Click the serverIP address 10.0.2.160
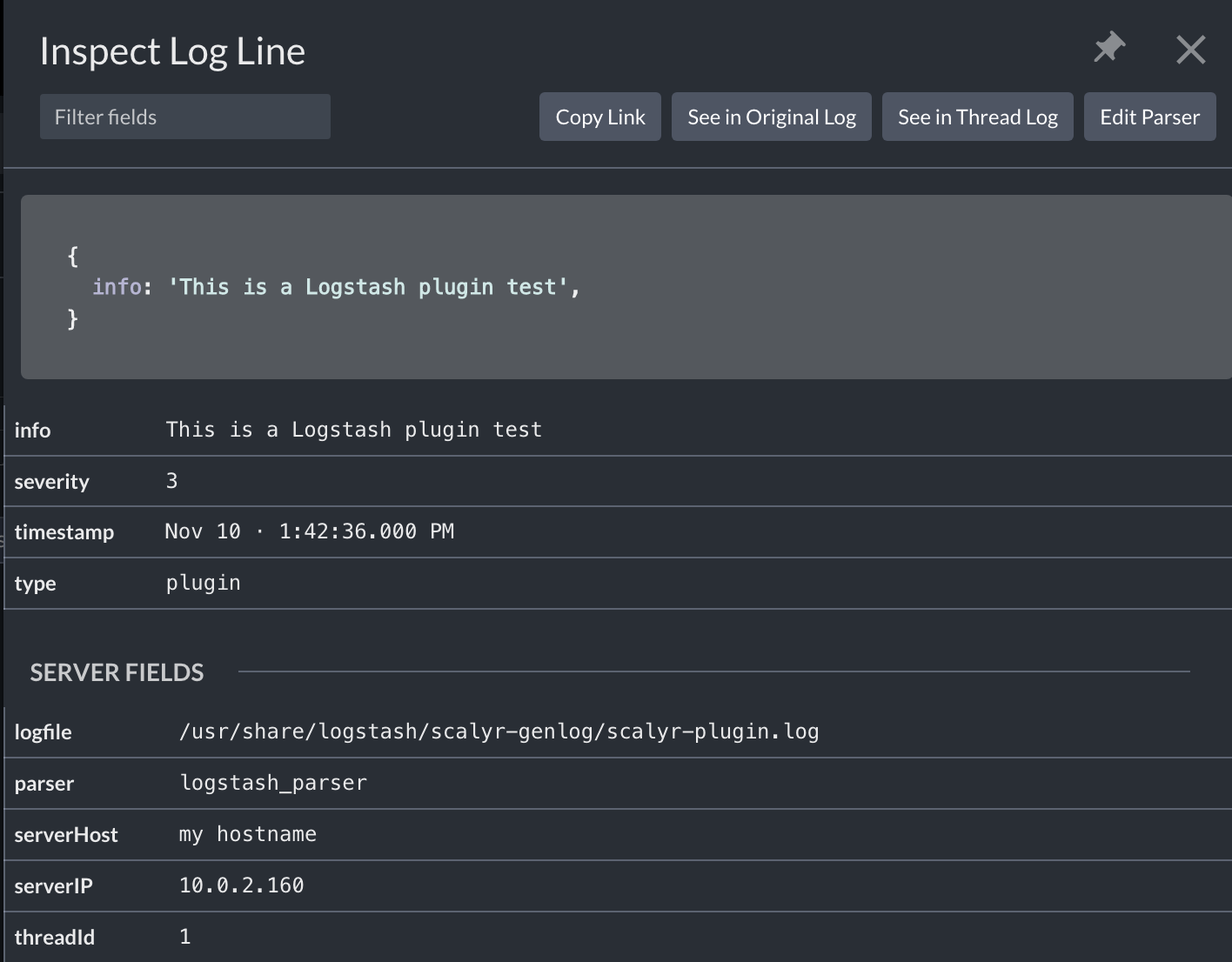Viewport: 1232px width, 962px height. (241, 885)
